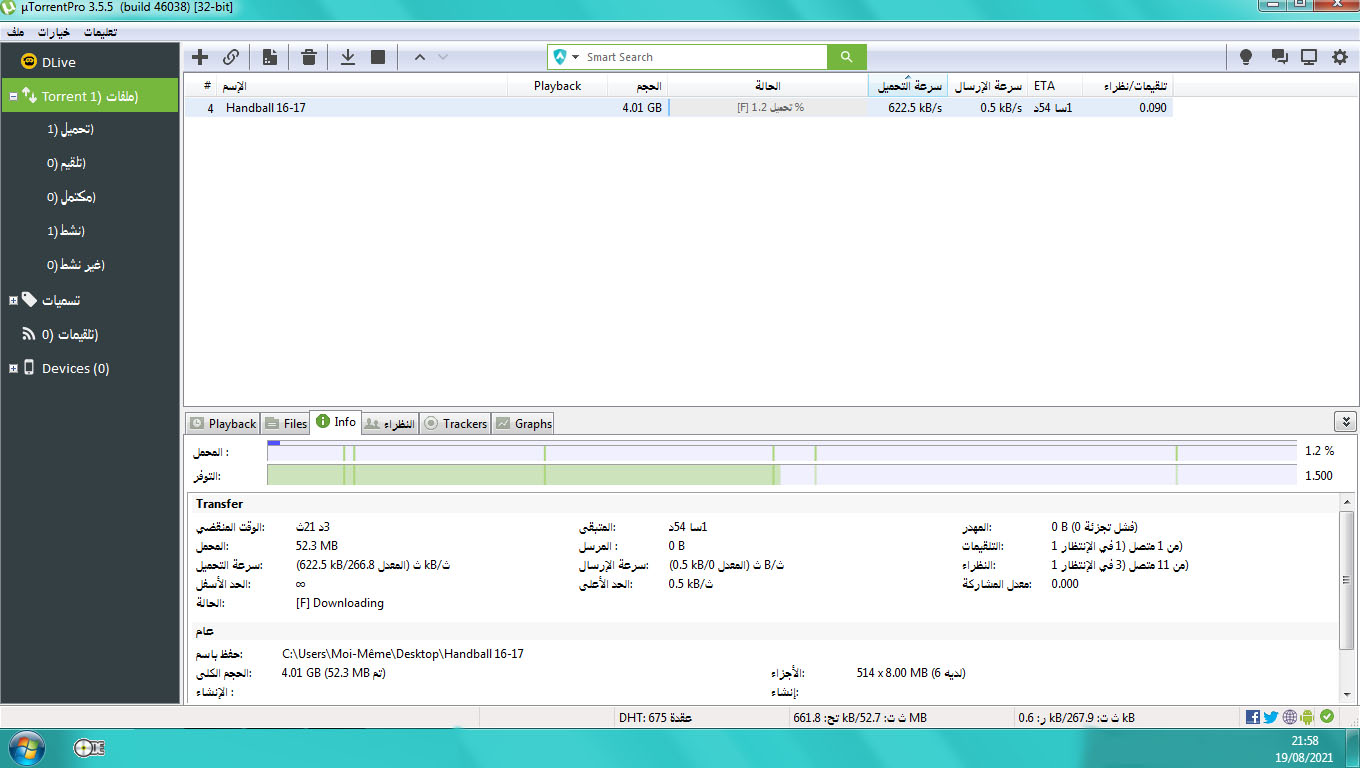Open the search provider dropdown arrow
Viewport: 1360px width, 768px height.
(576, 57)
